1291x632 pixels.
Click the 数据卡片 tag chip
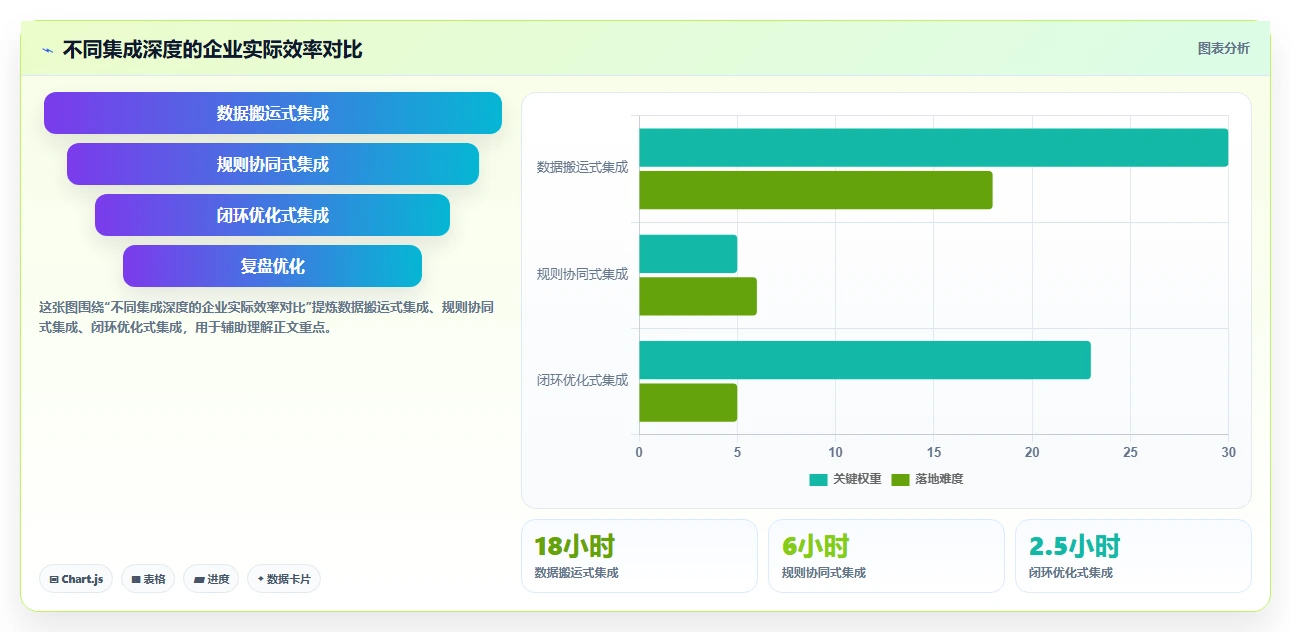click(284, 579)
